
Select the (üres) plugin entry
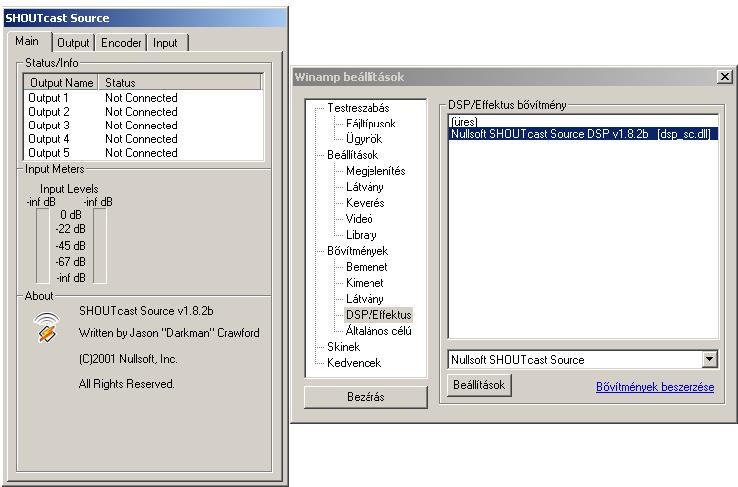coord(583,121)
